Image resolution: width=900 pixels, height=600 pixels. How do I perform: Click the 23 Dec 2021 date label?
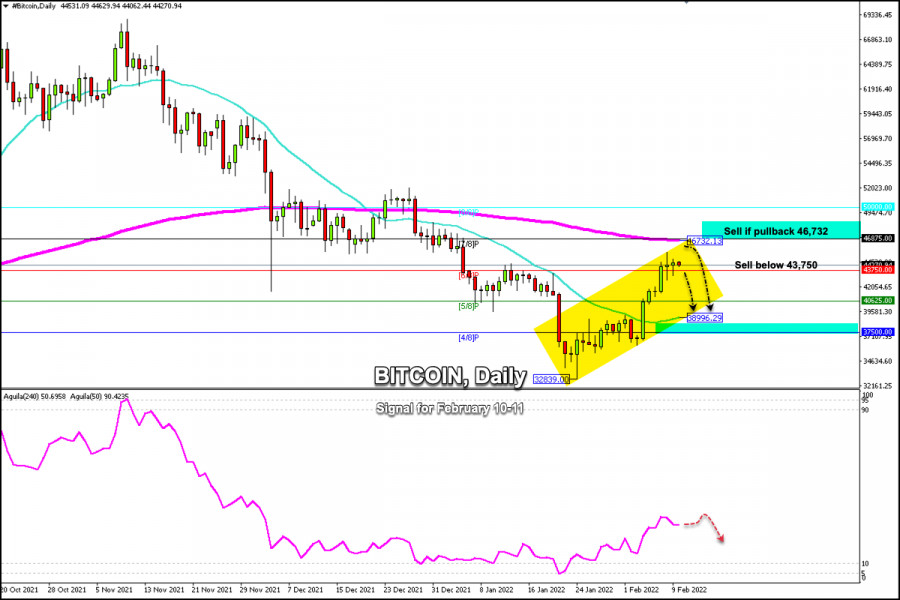tap(404, 590)
